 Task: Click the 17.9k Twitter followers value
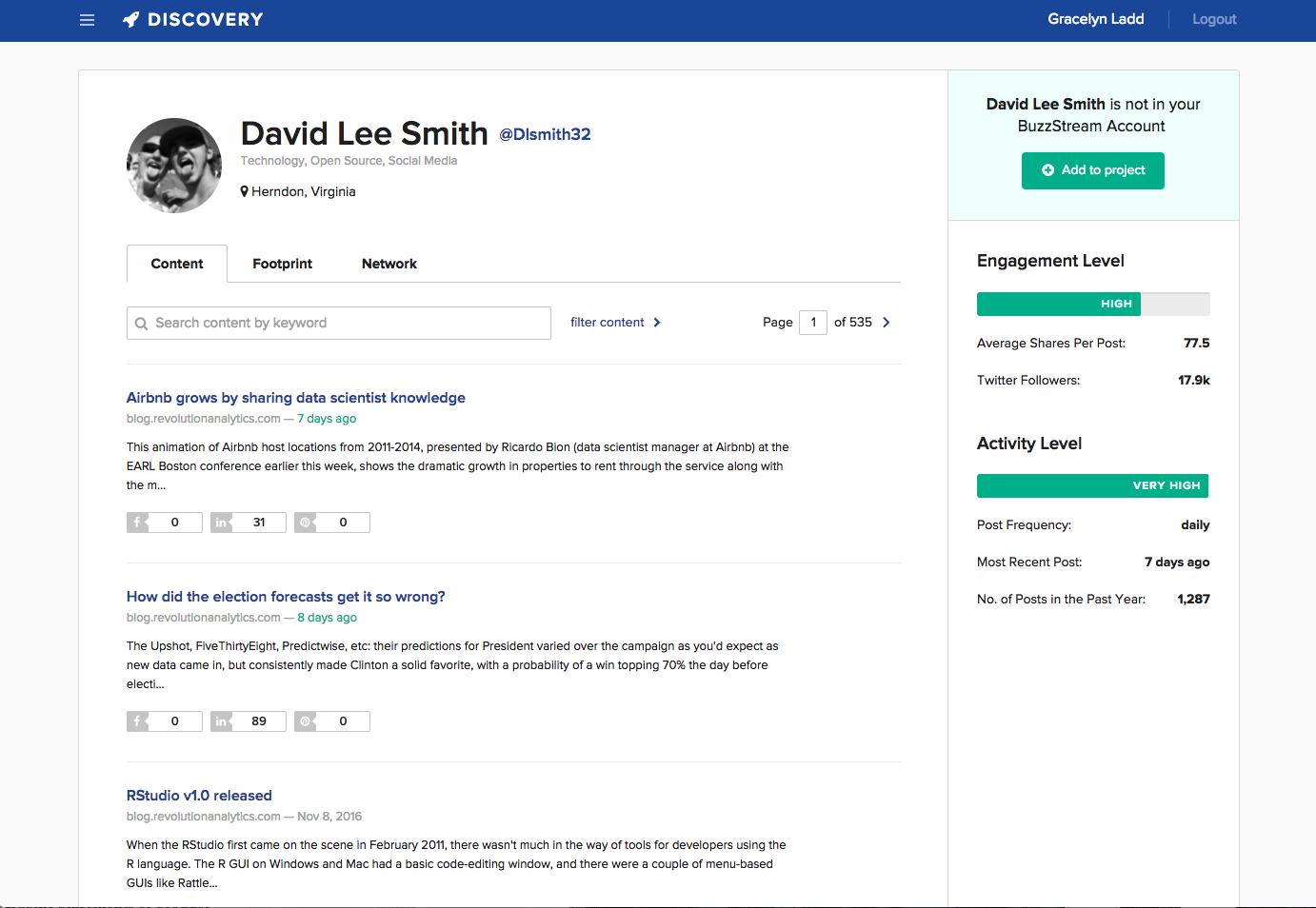click(x=1194, y=381)
